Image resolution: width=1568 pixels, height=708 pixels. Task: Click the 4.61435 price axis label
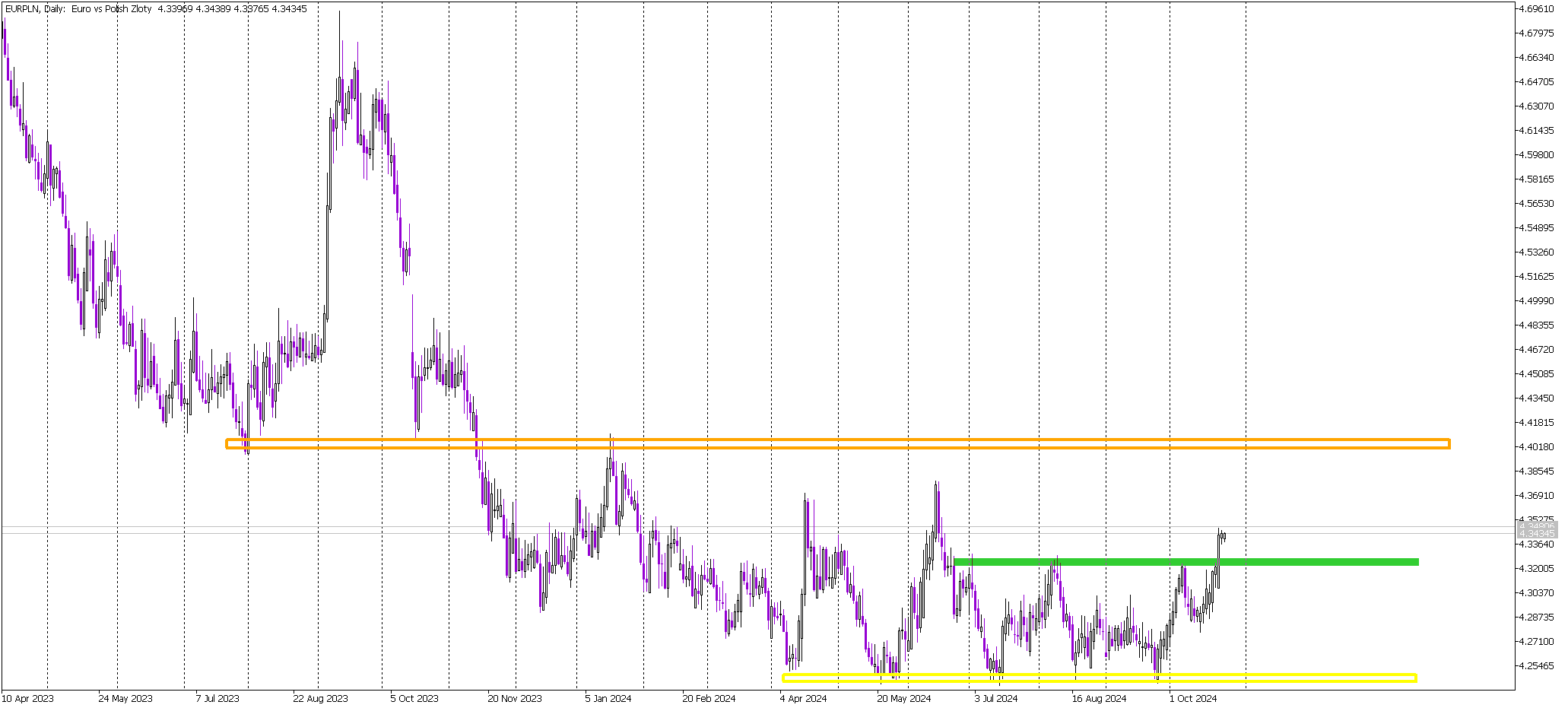(x=1537, y=131)
